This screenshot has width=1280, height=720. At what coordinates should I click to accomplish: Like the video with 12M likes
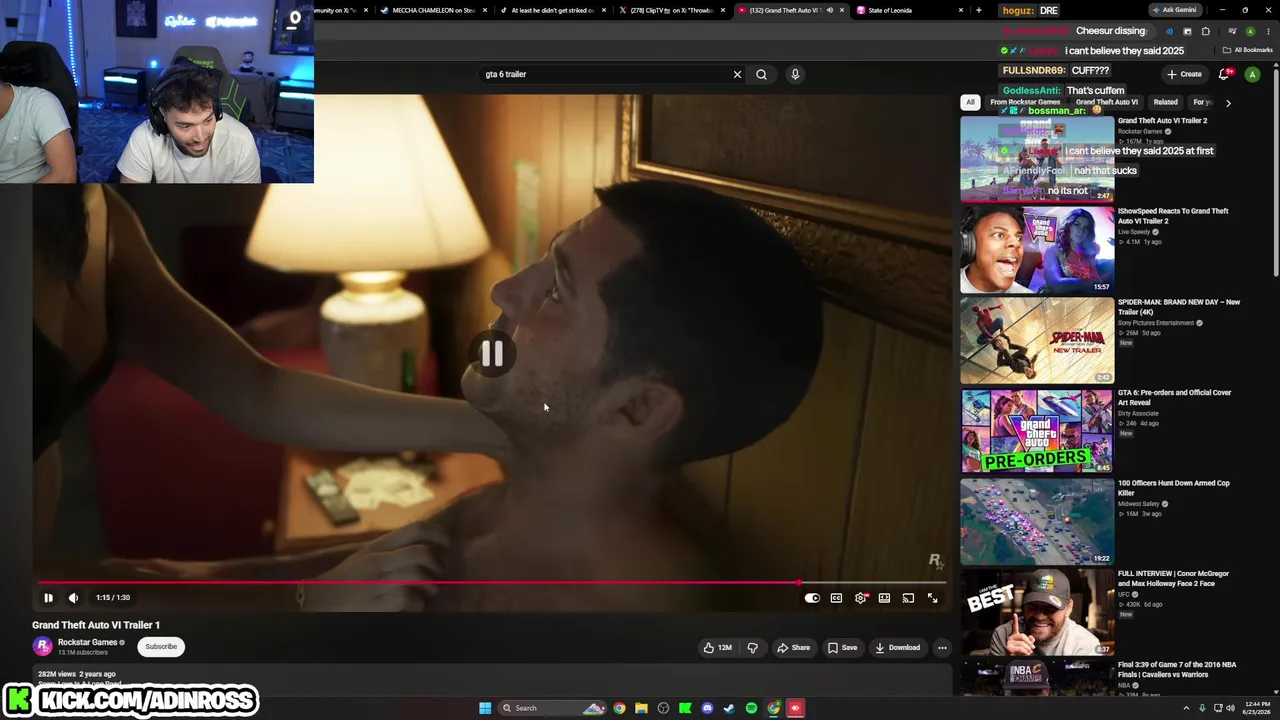717,647
